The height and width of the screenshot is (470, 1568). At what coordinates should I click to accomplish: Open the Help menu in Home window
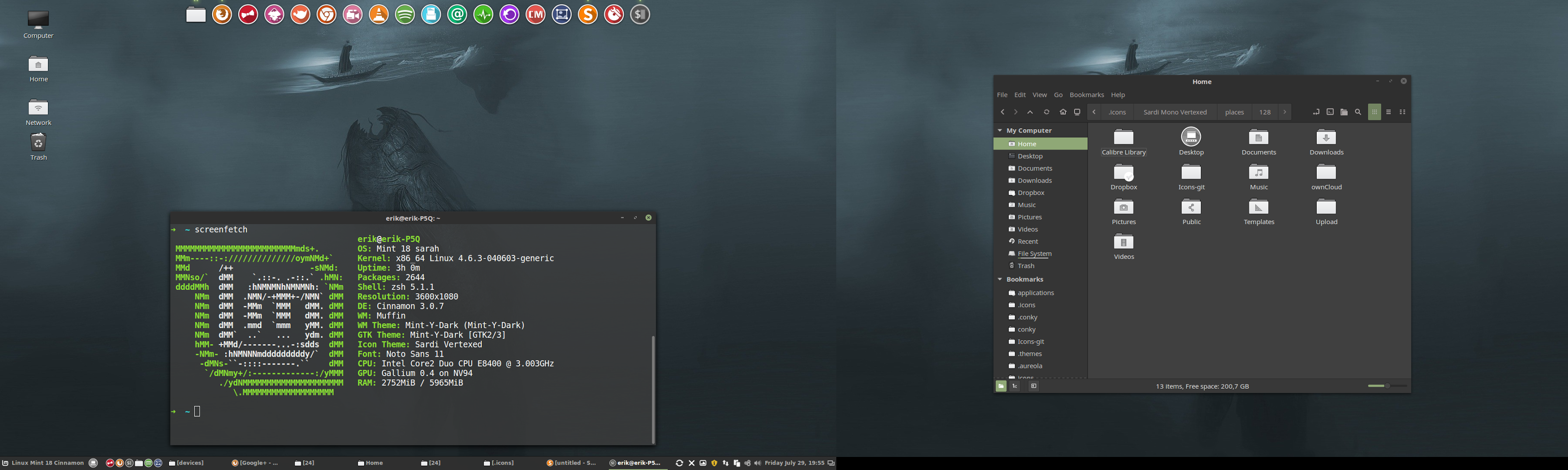tap(1118, 95)
